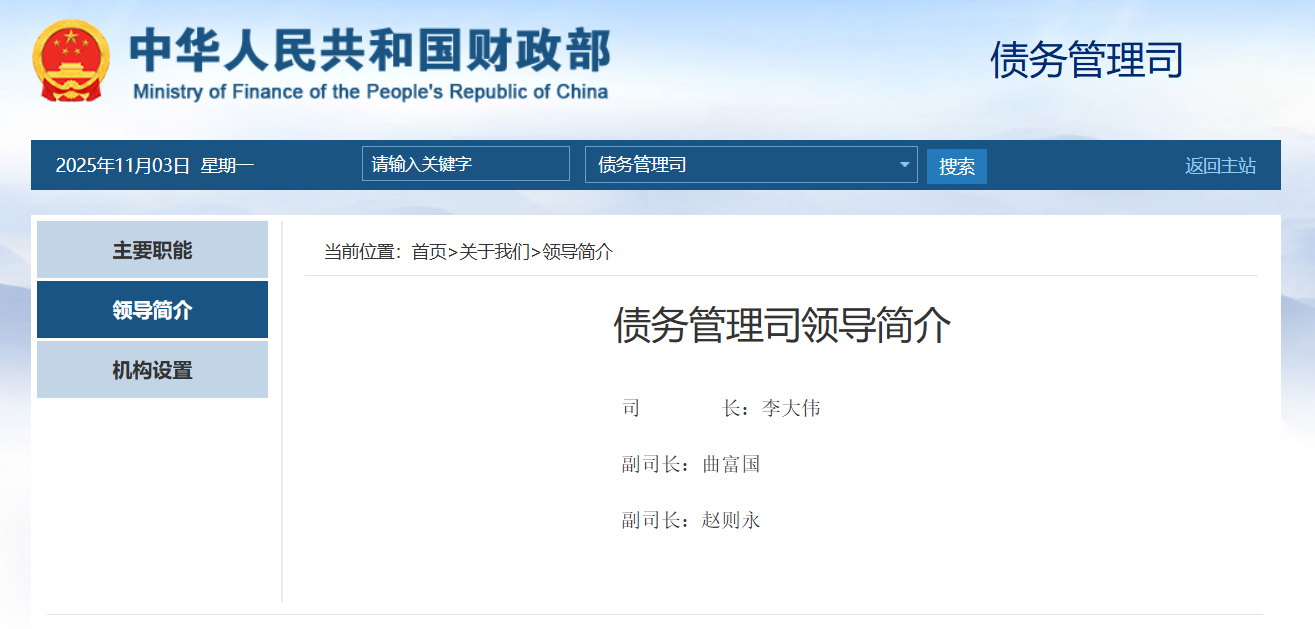The image size is (1315, 629).
Task: Click the national emblem logo
Action: click(x=70, y=61)
